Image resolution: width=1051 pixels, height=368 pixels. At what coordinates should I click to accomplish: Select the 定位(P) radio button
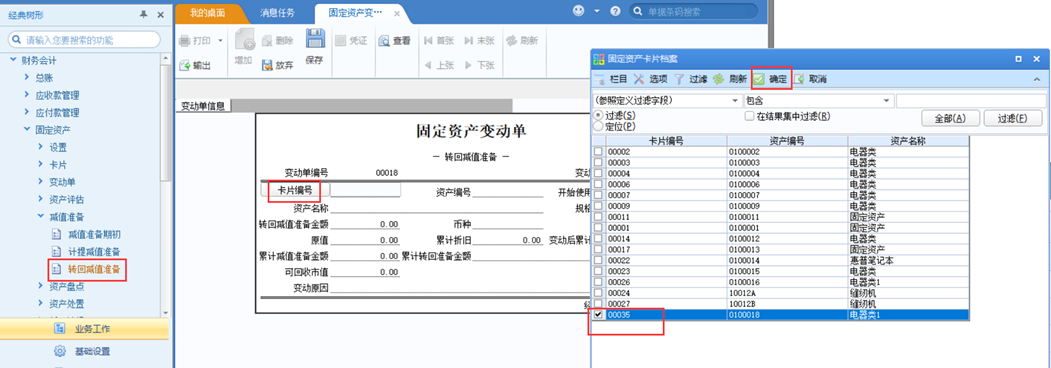point(599,125)
